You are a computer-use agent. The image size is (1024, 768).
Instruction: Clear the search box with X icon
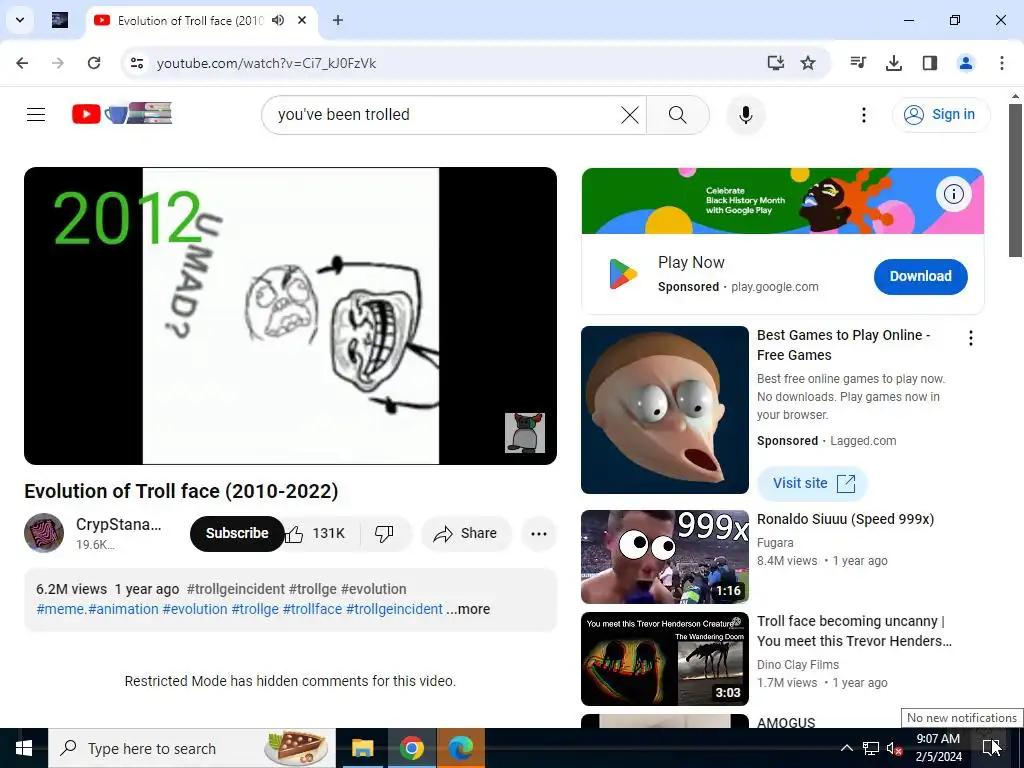pos(630,115)
